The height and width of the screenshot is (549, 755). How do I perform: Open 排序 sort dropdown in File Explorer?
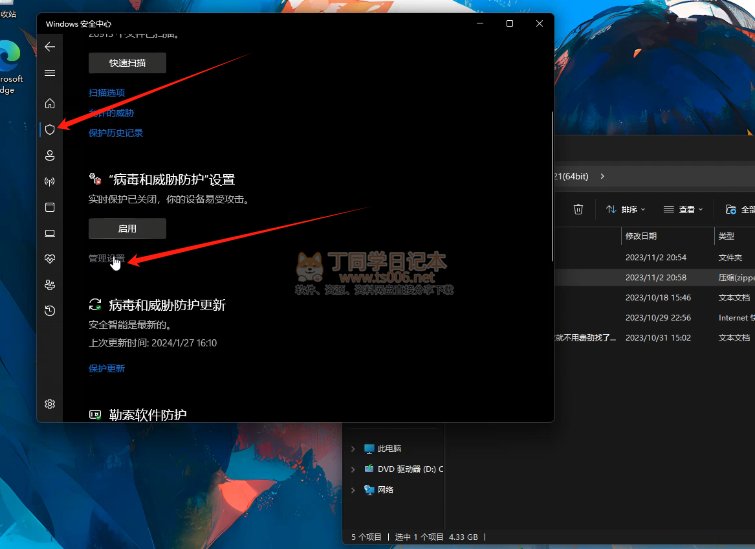[625, 209]
